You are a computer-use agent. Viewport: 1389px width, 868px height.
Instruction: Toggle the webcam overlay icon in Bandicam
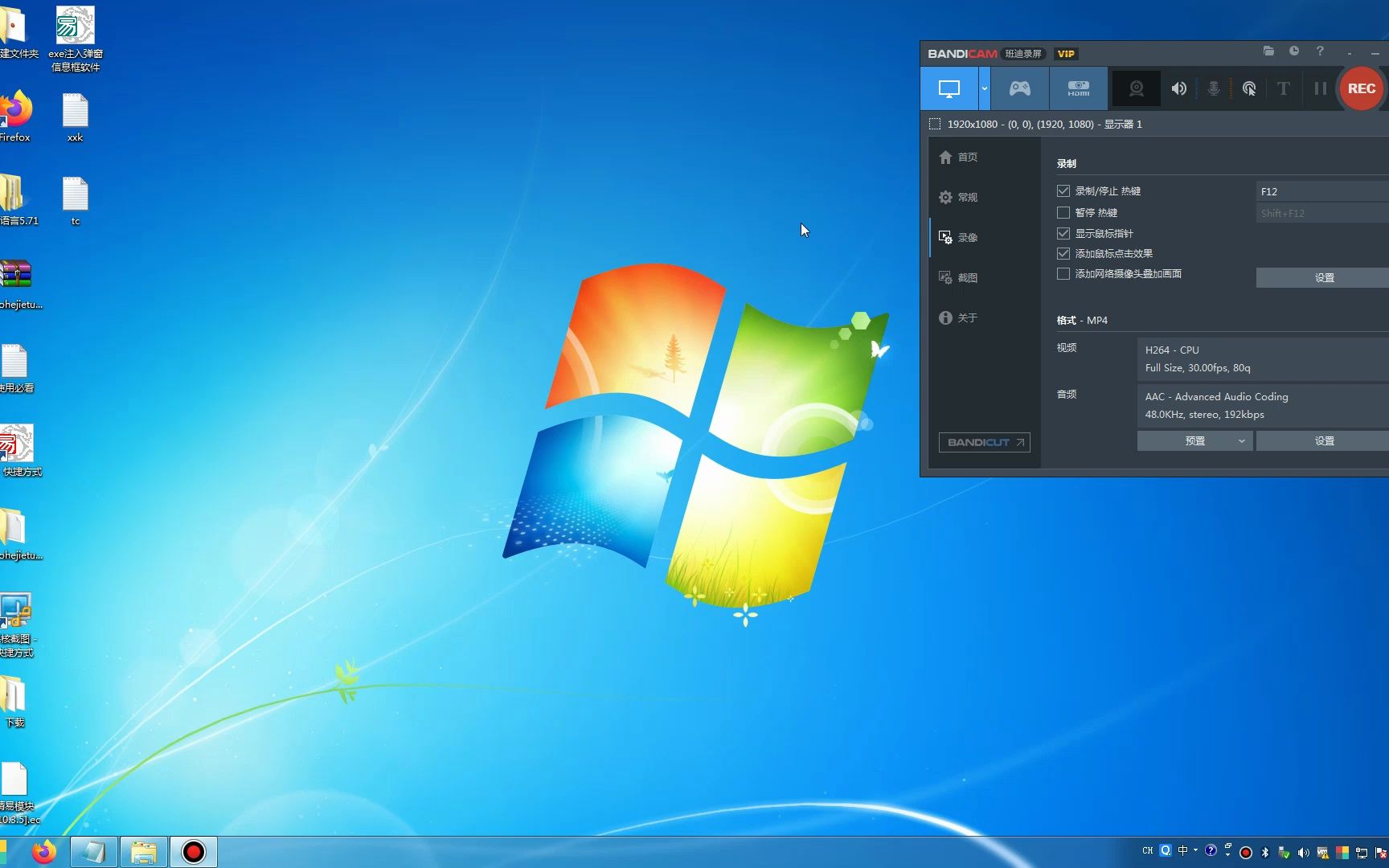coord(1136,88)
